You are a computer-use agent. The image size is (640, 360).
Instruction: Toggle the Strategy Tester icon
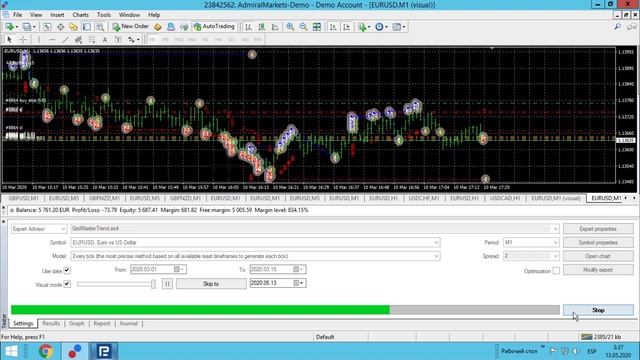click(100, 27)
